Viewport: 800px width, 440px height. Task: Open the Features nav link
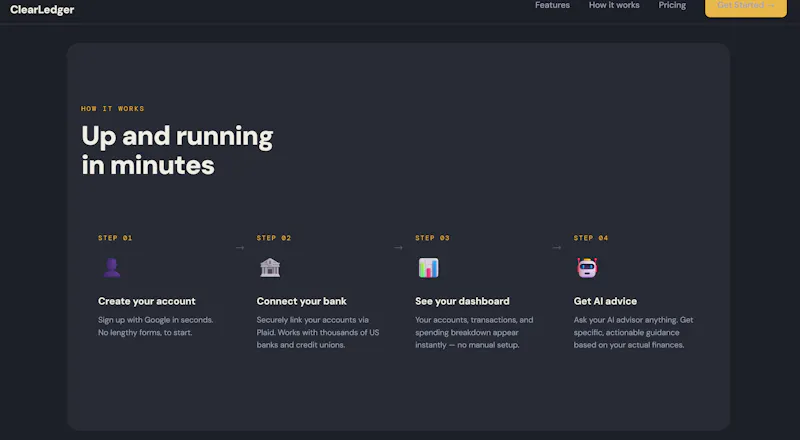(552, 5)
